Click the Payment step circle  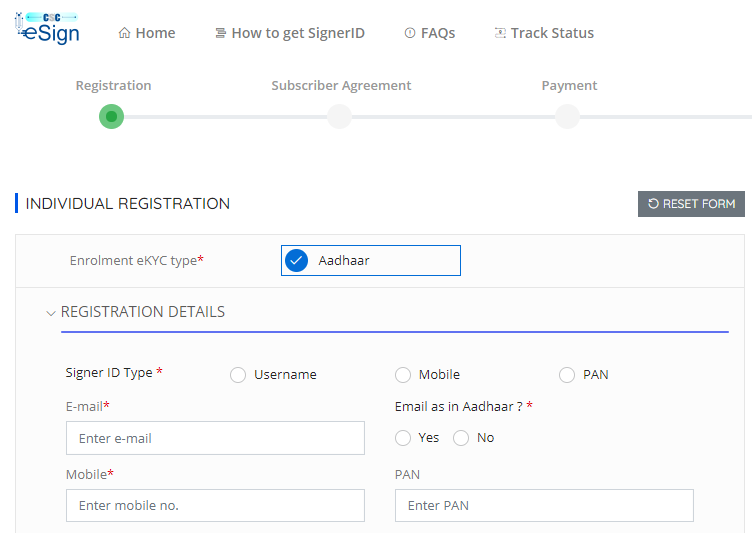567,117
